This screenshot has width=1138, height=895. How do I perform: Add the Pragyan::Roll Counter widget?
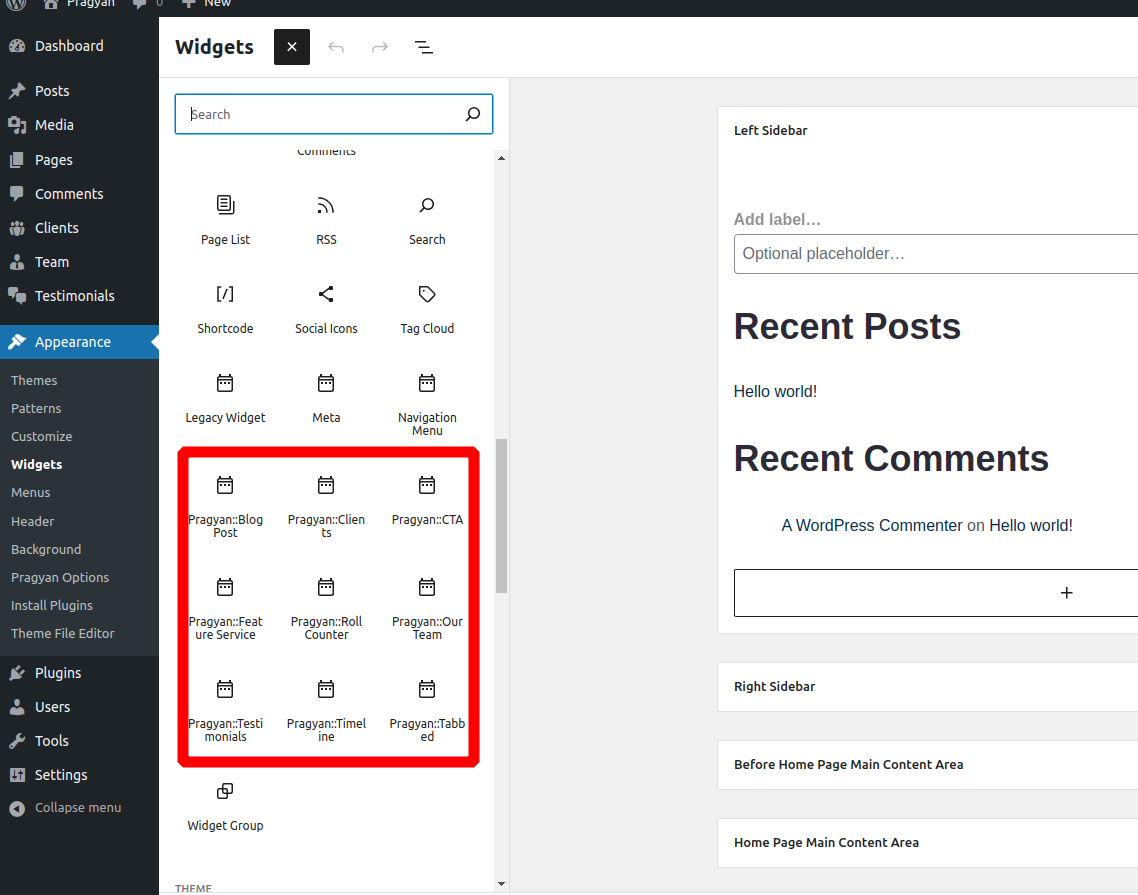click(326, 609)
